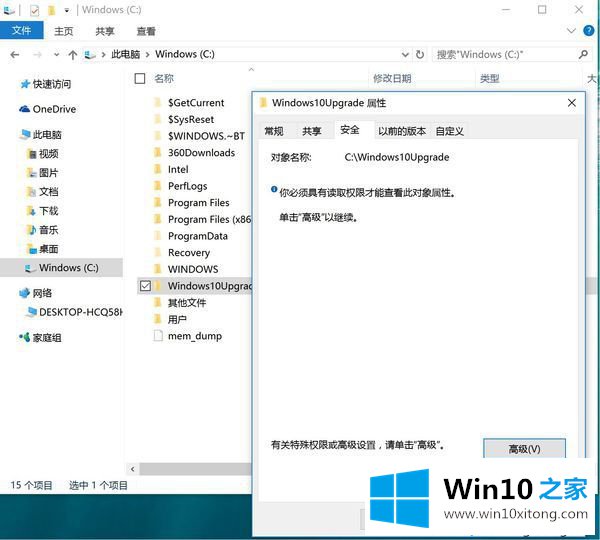Switch to 常规 tab in properties dialog
The image size is (600, 540).
pyautogui.click(x=274, y=131)
